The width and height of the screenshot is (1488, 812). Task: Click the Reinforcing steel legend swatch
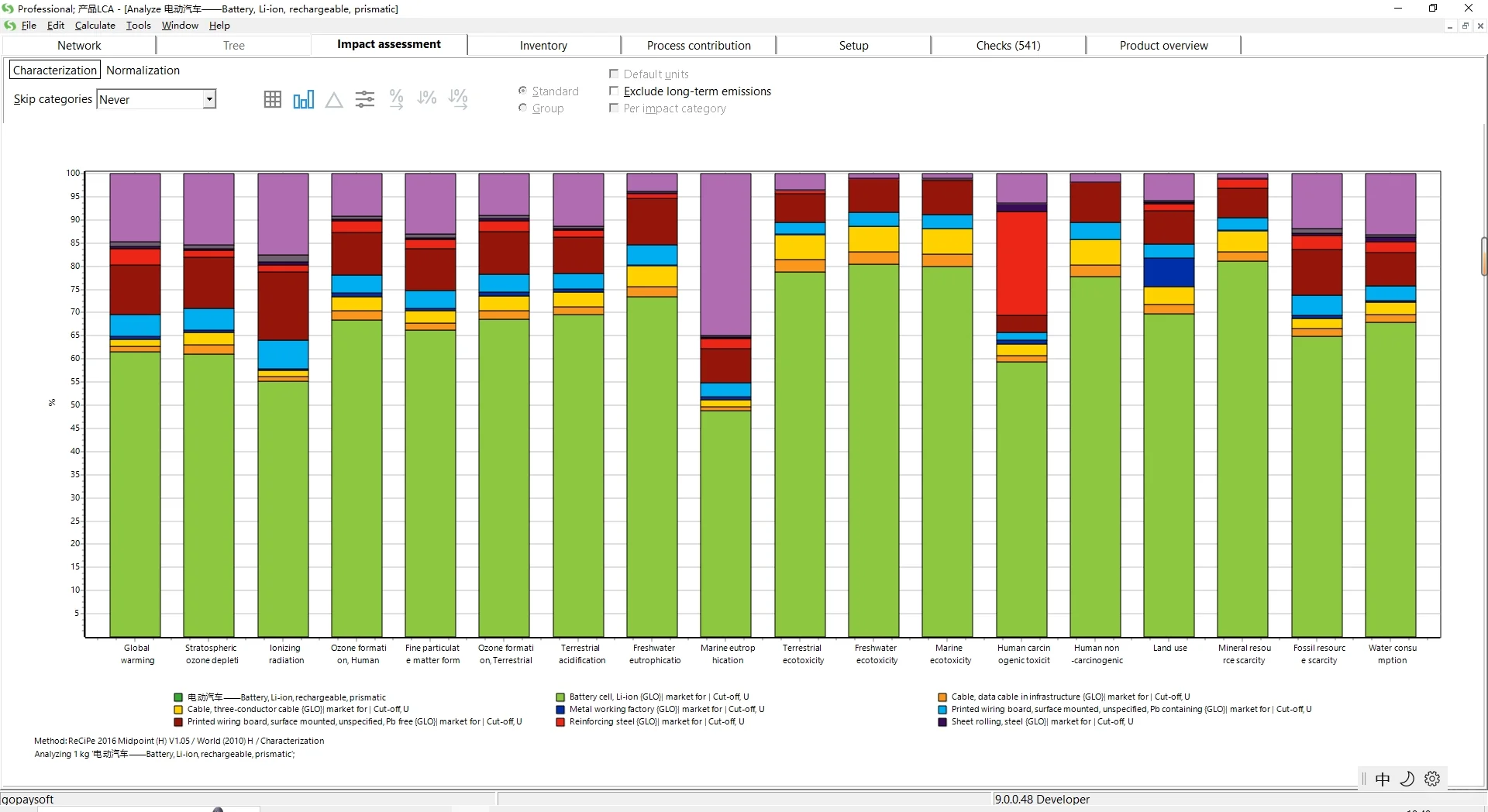click(x=560, y=722)
